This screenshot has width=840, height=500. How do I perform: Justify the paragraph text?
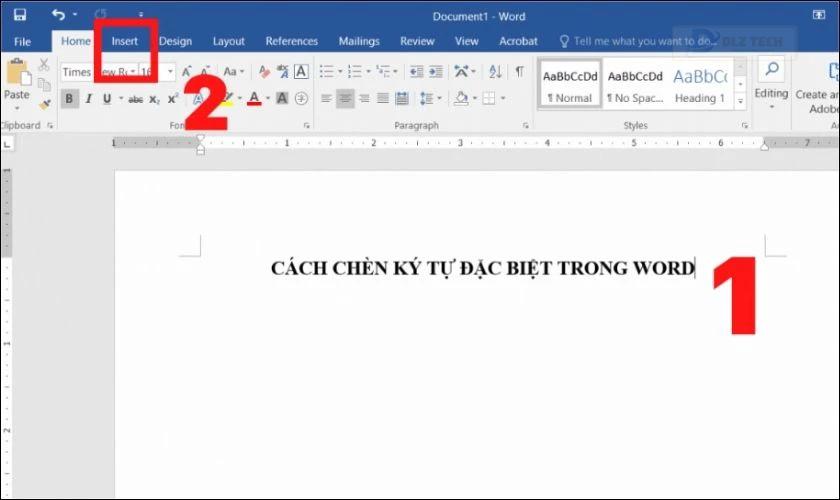coord(382,99)
